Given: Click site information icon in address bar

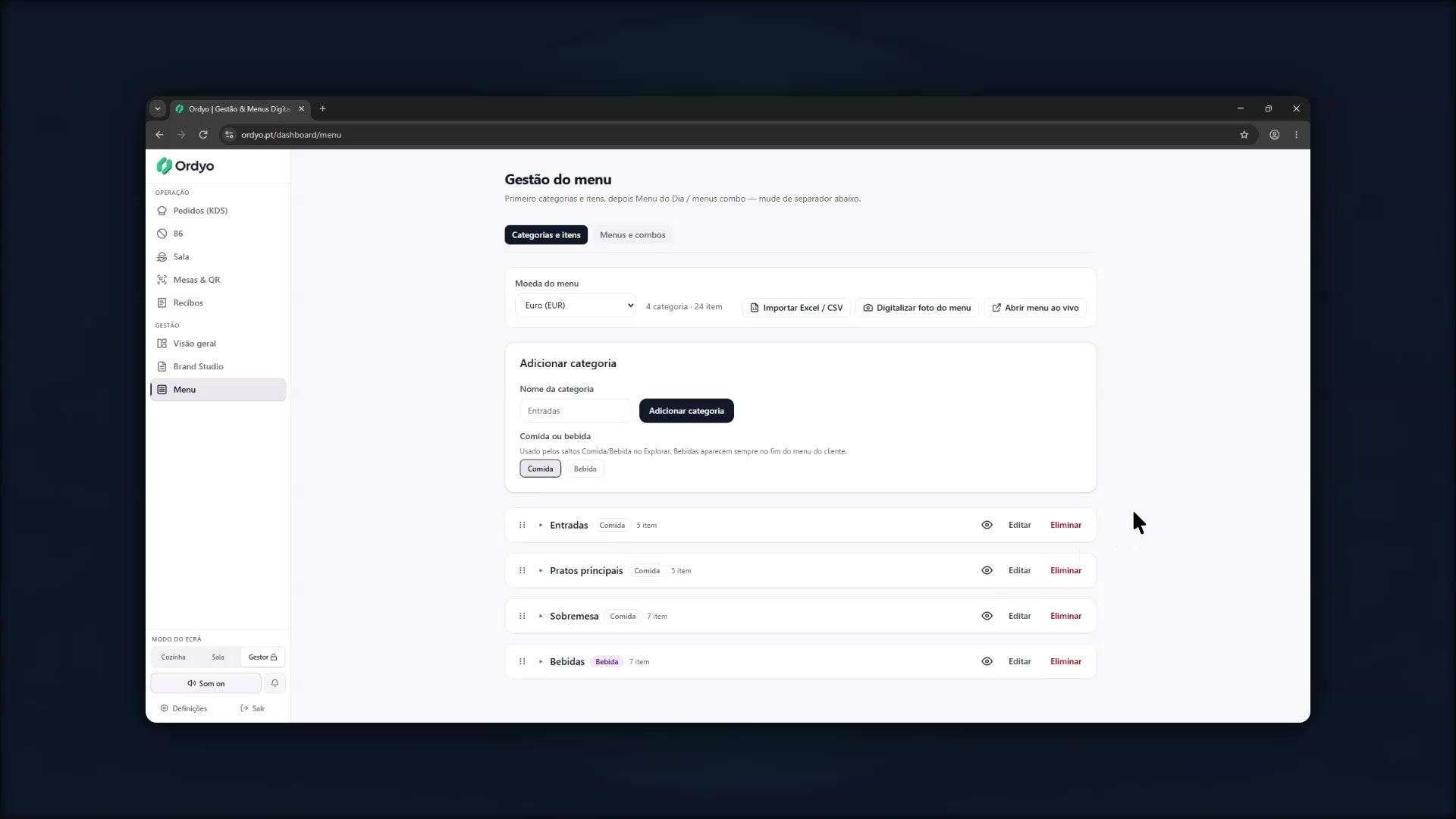Looking at the screenshot, I should [x=229, y=135].
